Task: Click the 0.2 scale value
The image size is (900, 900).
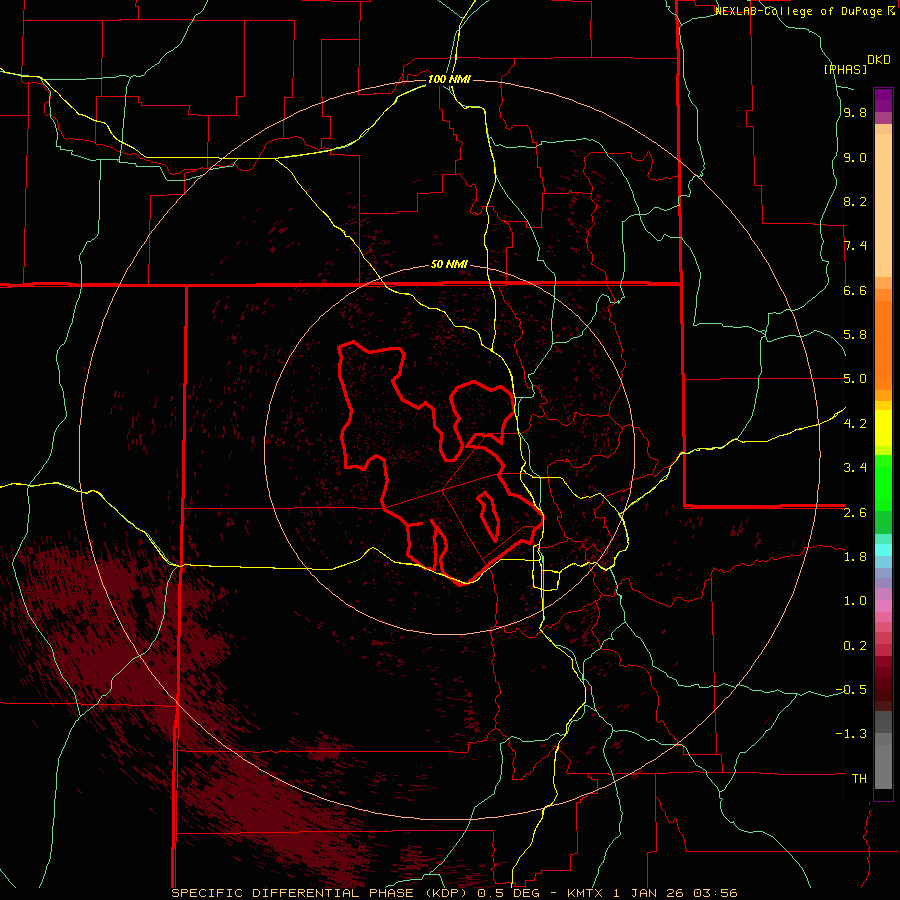Action: coord(855,646)
